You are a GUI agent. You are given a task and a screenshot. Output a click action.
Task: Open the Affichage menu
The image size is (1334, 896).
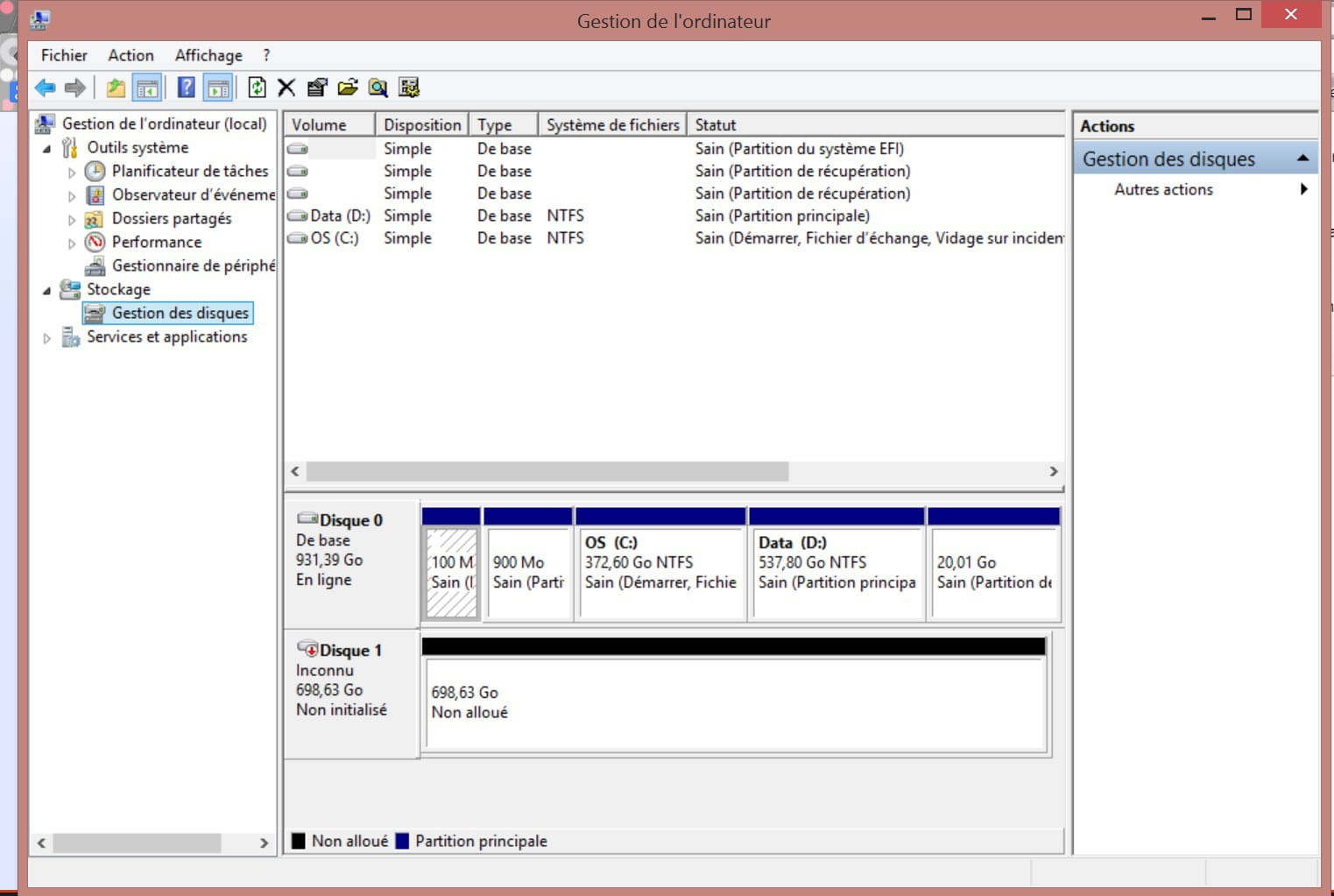pos(208,55)
